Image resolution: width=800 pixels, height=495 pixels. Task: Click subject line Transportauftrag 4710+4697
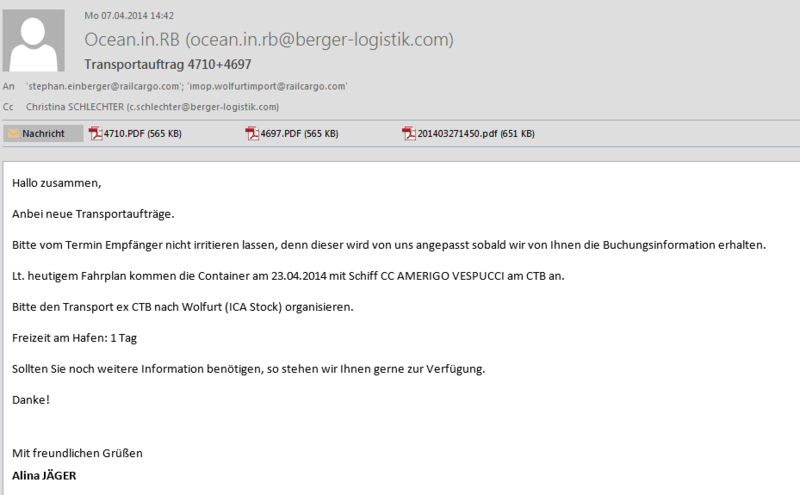pos(168,64)
